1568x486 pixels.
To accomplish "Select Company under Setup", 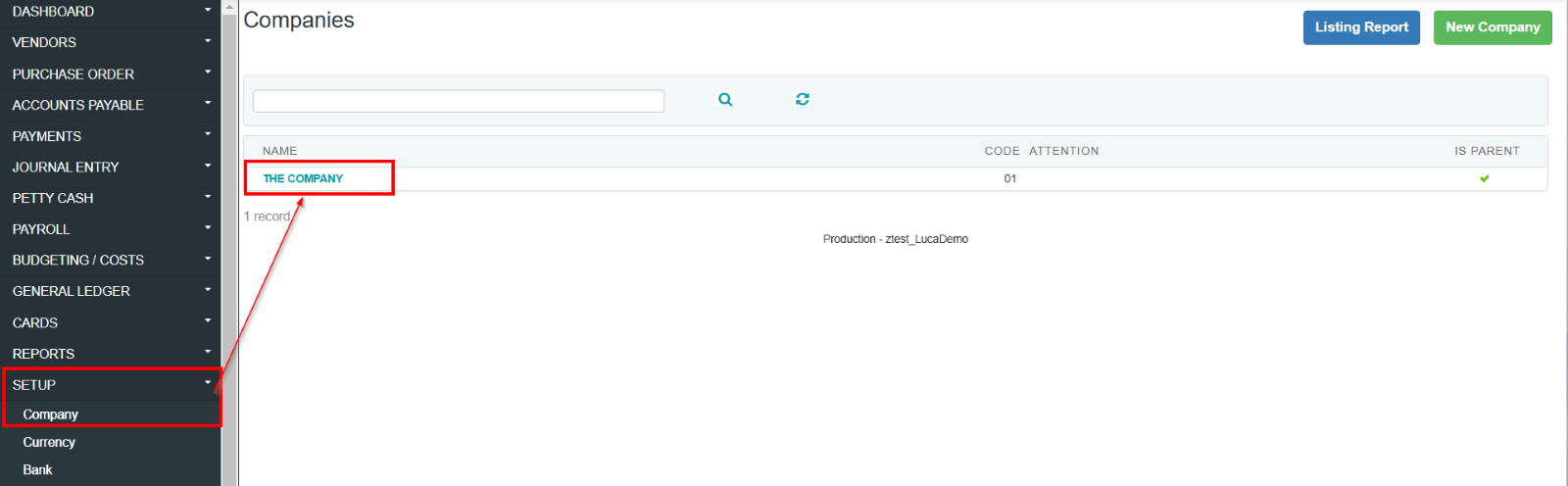I will click(x=51, y=414).
